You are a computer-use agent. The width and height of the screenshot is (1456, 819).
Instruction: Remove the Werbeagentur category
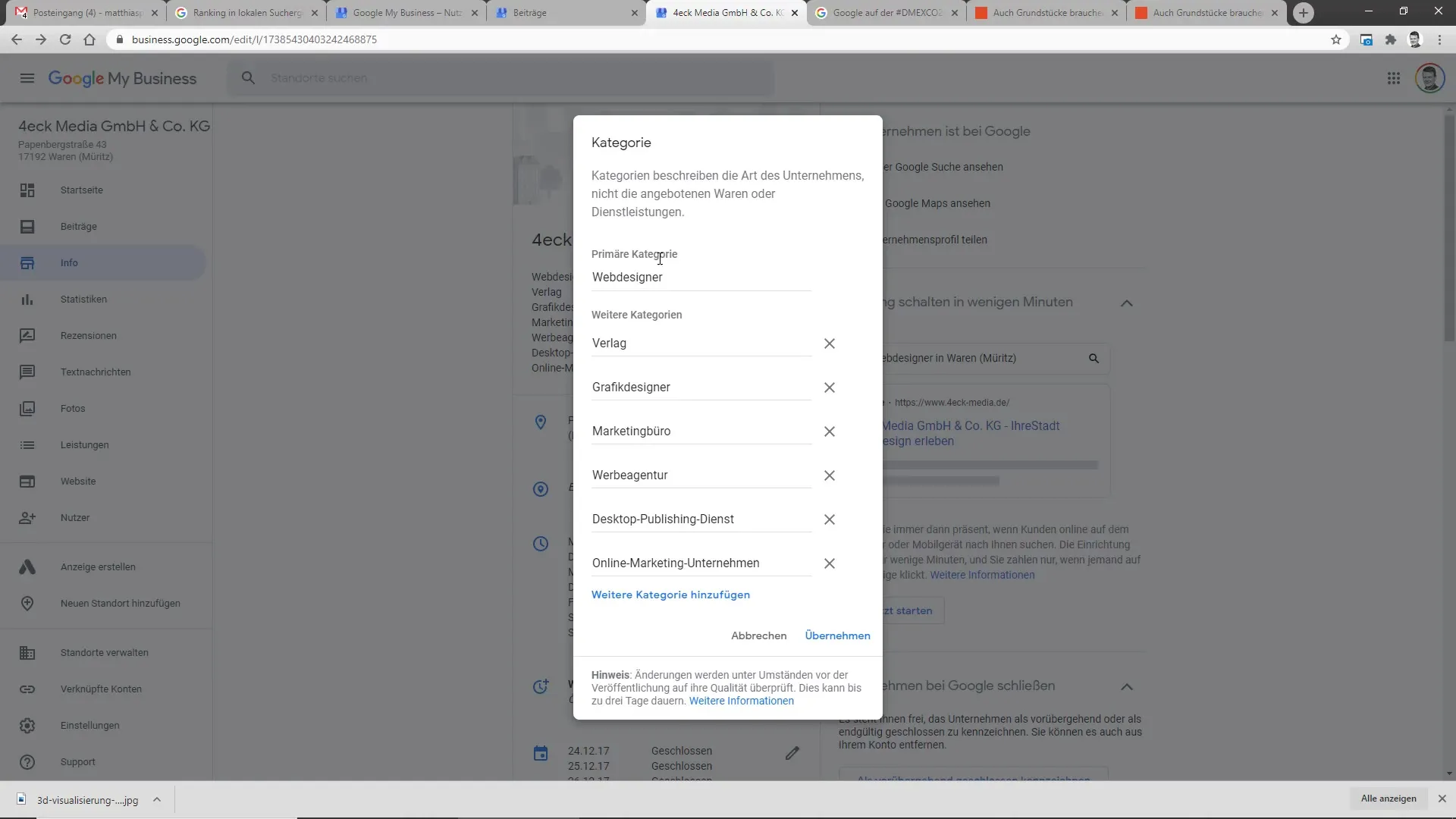pos(830,475)
